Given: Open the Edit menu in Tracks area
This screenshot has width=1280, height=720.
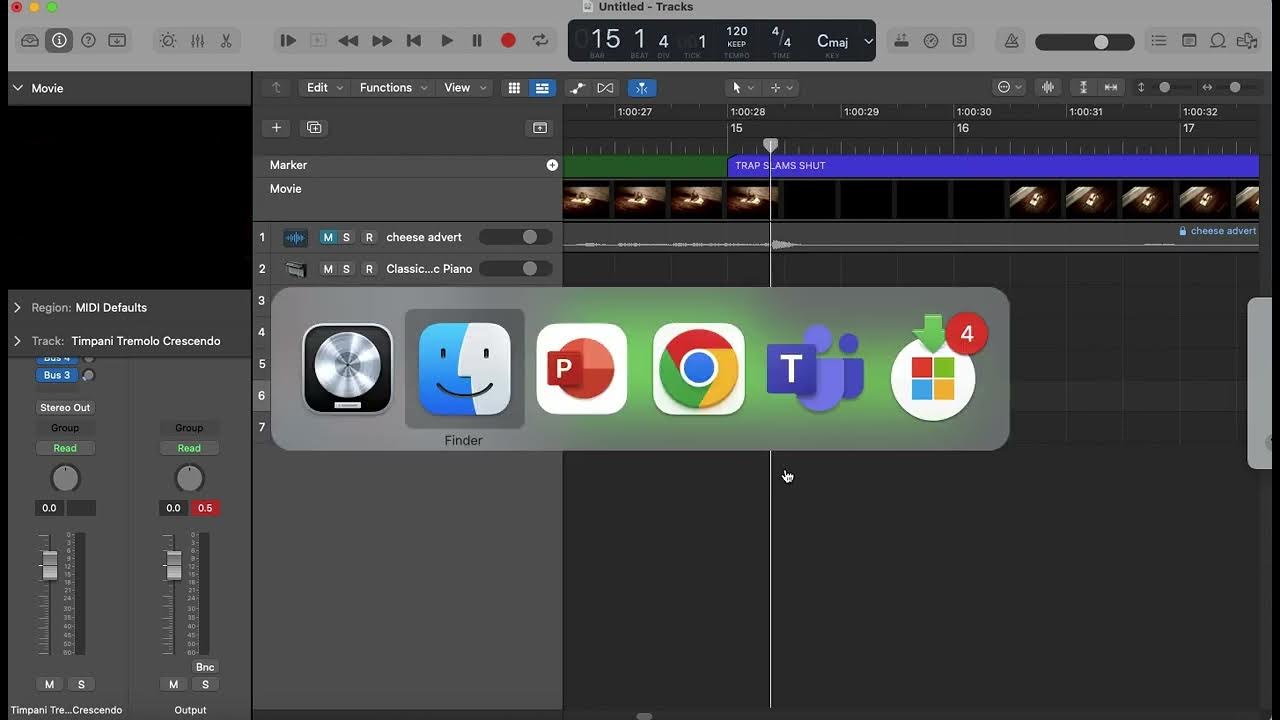Looking at the screenshot, I should pyautogui.click(x=325, y=88).
